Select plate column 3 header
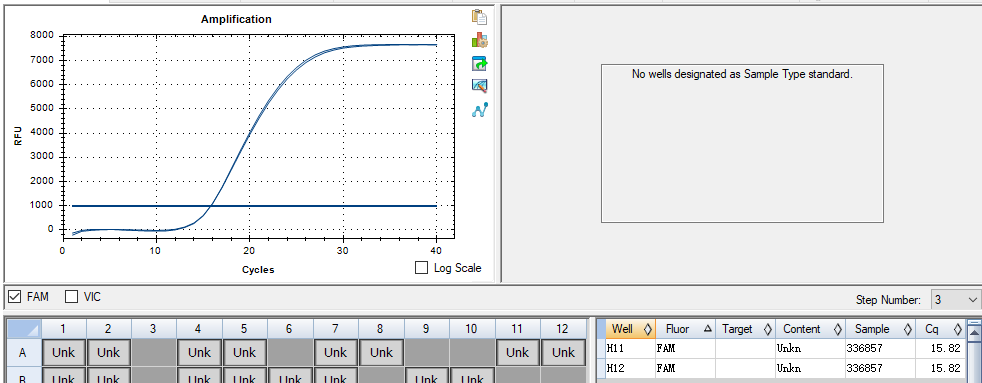The height and width of the screenshot is (383, 982). click(x=153, y=329)
